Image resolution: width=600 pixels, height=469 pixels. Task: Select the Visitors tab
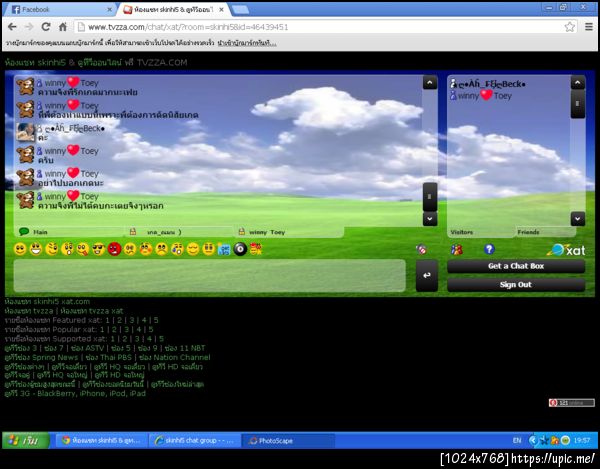point(481,232)
